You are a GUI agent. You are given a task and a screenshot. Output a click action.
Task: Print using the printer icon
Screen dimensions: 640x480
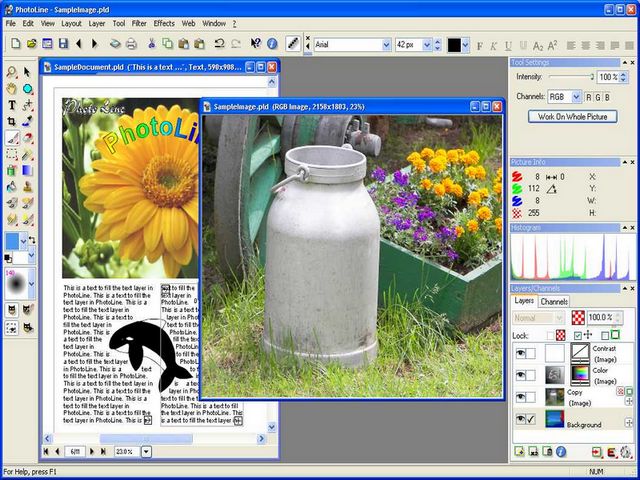pyautogui.click(x=131, y=44)
